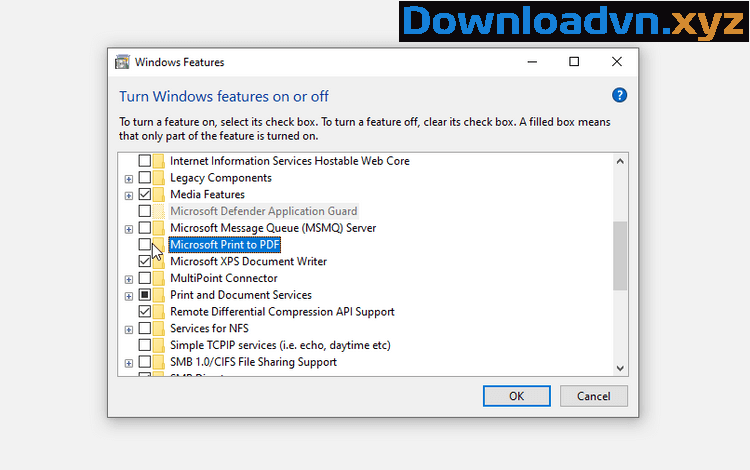This screenshot has width=750, height=470.
Task: Click the feature list scrollbar thumb
Action: tap(620, 255)
